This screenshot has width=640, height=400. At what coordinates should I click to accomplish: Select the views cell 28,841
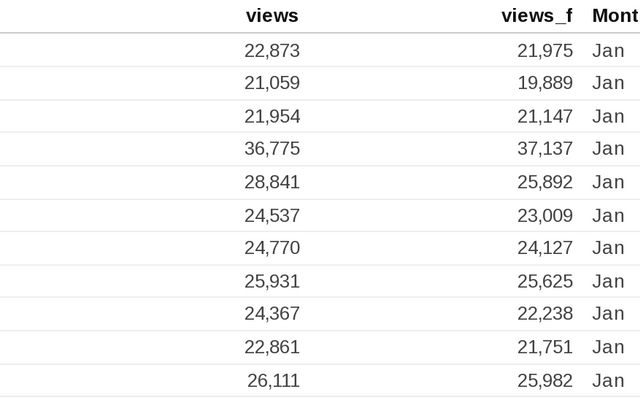click(x=272, y=182)
